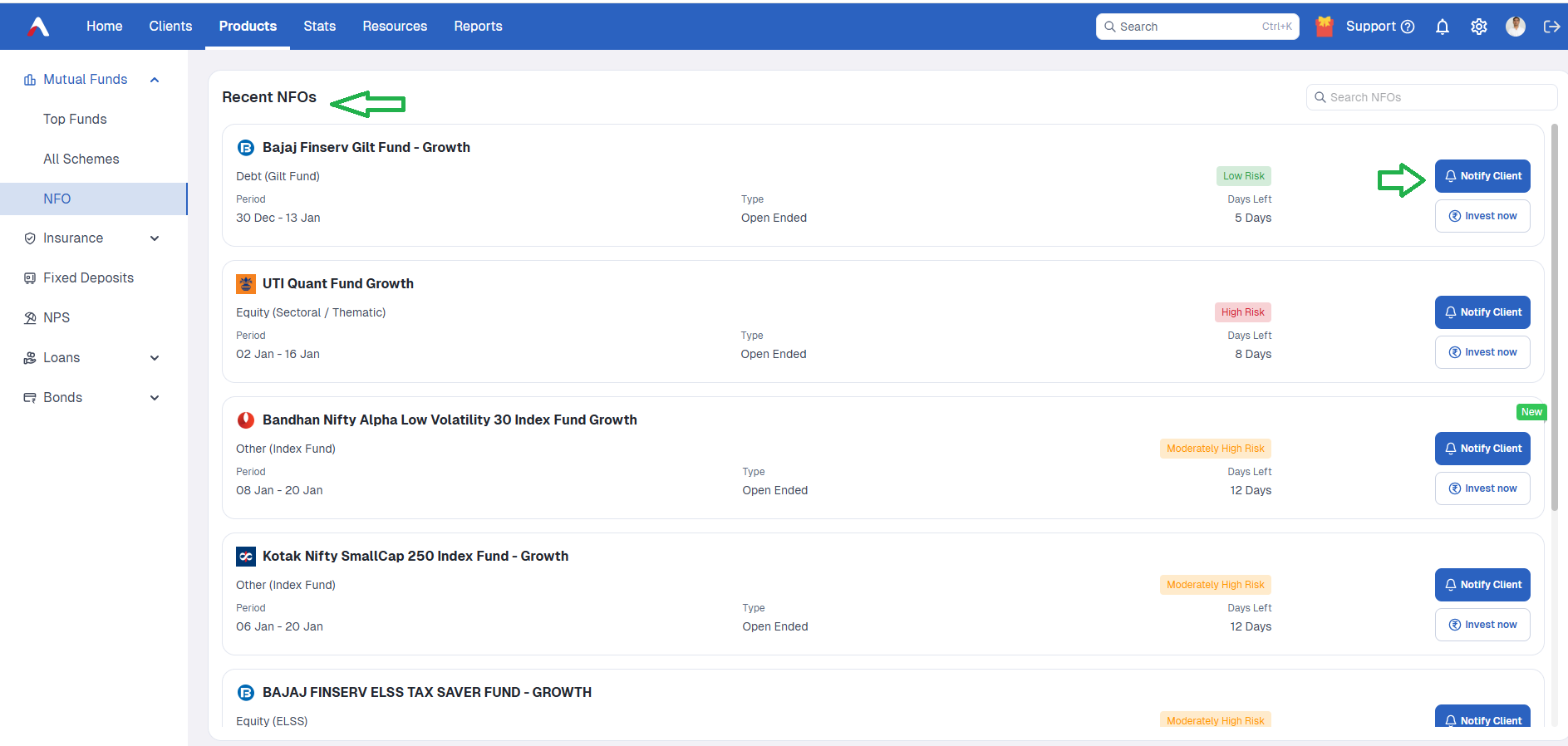The image size is (1568, 746).
Task: Click the Bonds sidebar label
Action: pos(63,398)
